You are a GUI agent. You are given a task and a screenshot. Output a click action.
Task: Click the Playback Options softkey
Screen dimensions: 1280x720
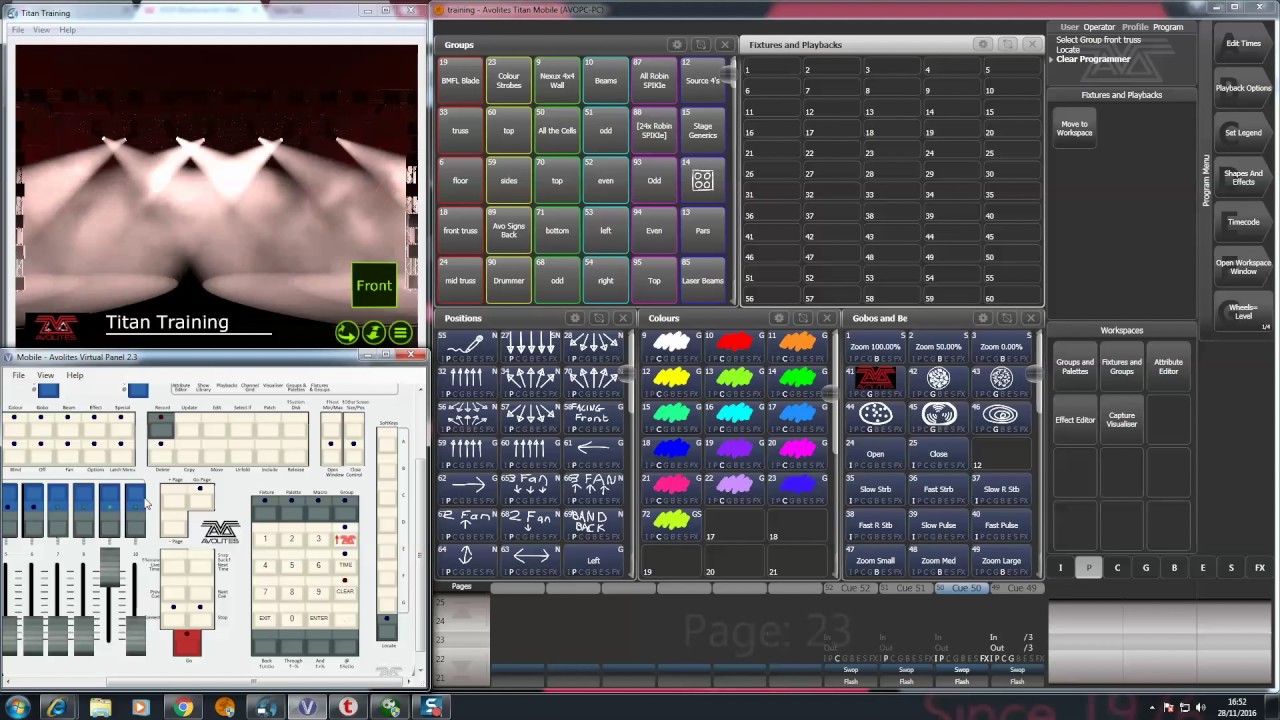click(x=1243, y=88)
